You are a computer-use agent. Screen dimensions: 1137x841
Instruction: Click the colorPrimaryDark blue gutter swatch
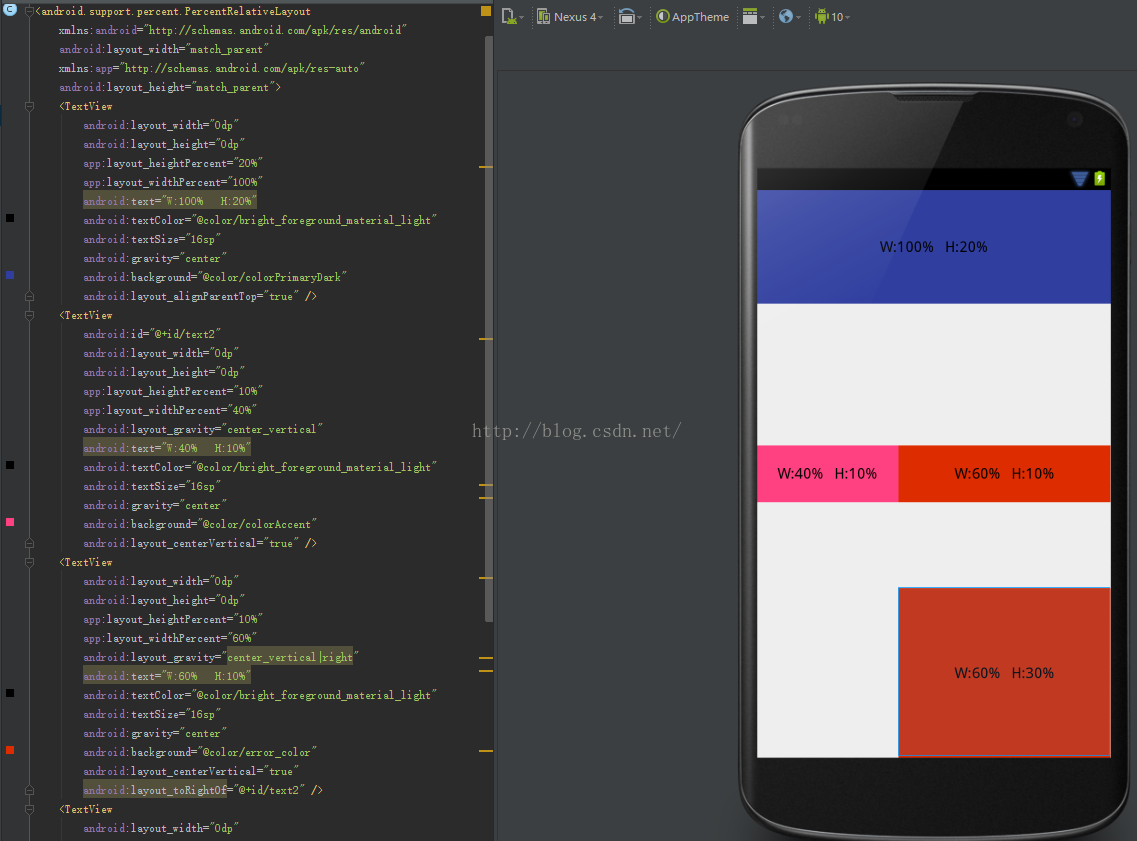(10, 275)
